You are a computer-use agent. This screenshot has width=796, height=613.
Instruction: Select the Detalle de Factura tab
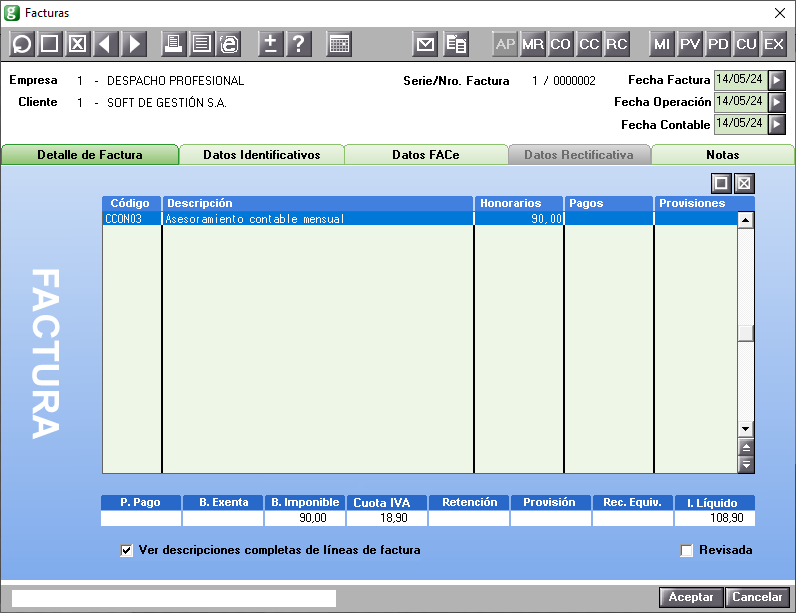[x=90, y=155]
